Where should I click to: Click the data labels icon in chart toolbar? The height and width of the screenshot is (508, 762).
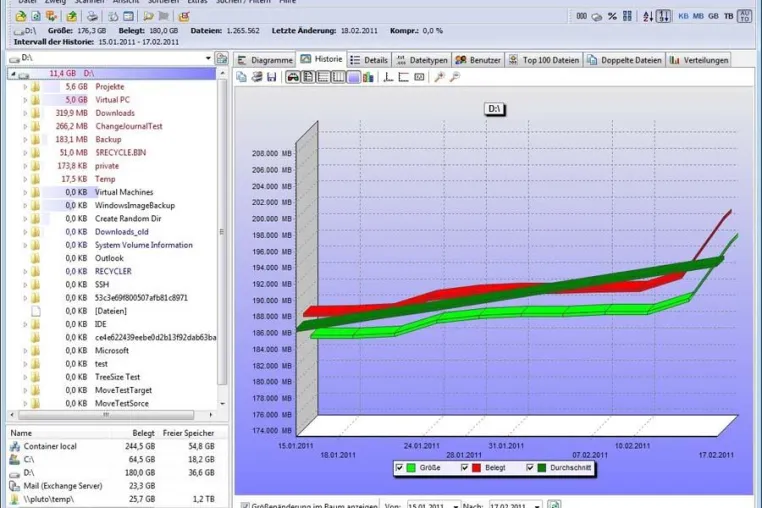pos(419,77)
